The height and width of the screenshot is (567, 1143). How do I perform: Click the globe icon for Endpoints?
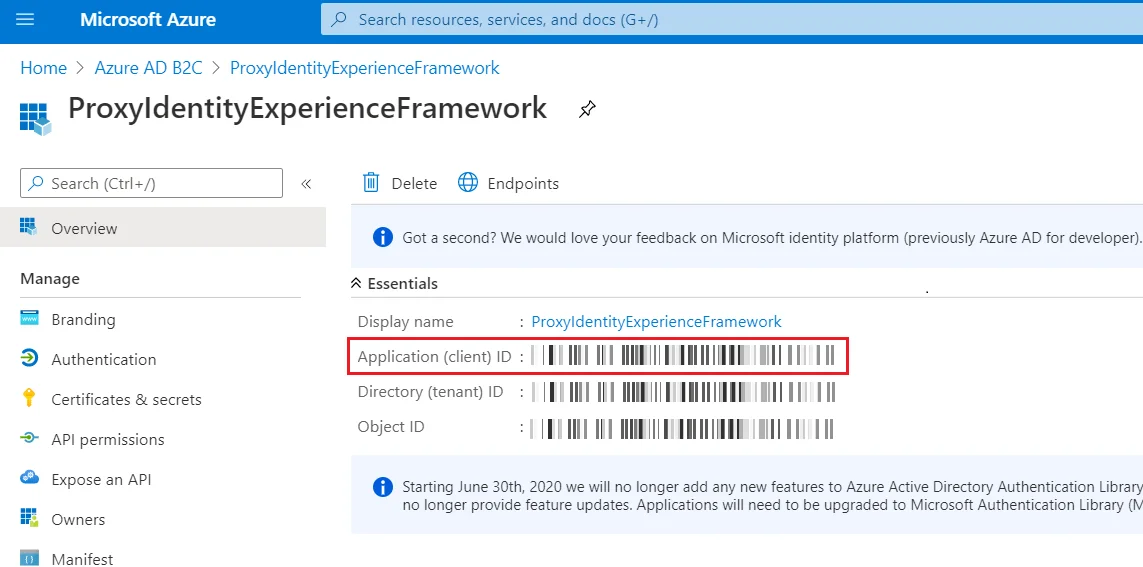(x=468, y=182)
